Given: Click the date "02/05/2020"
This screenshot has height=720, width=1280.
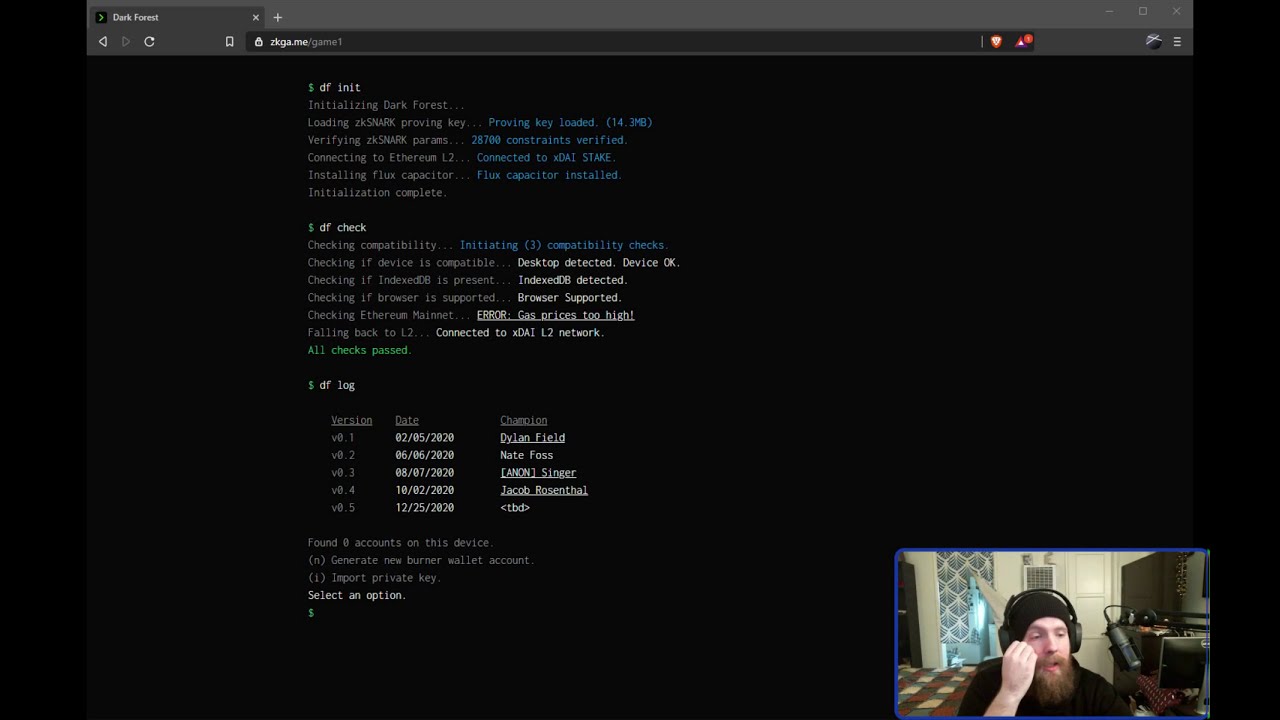Looking at the screenshot, I should click(x=424, y=438).
